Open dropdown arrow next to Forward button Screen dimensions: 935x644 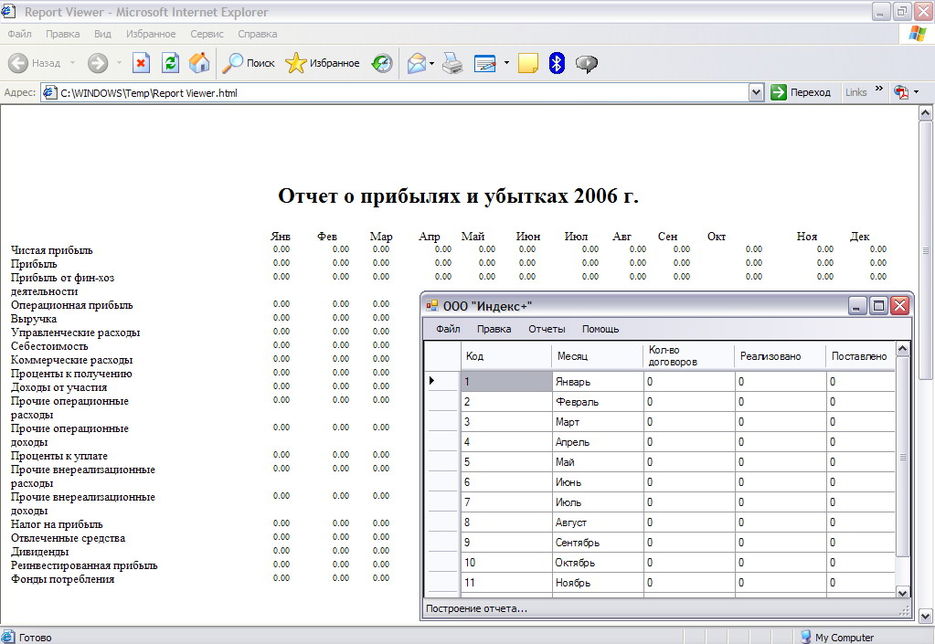point(119,63)
